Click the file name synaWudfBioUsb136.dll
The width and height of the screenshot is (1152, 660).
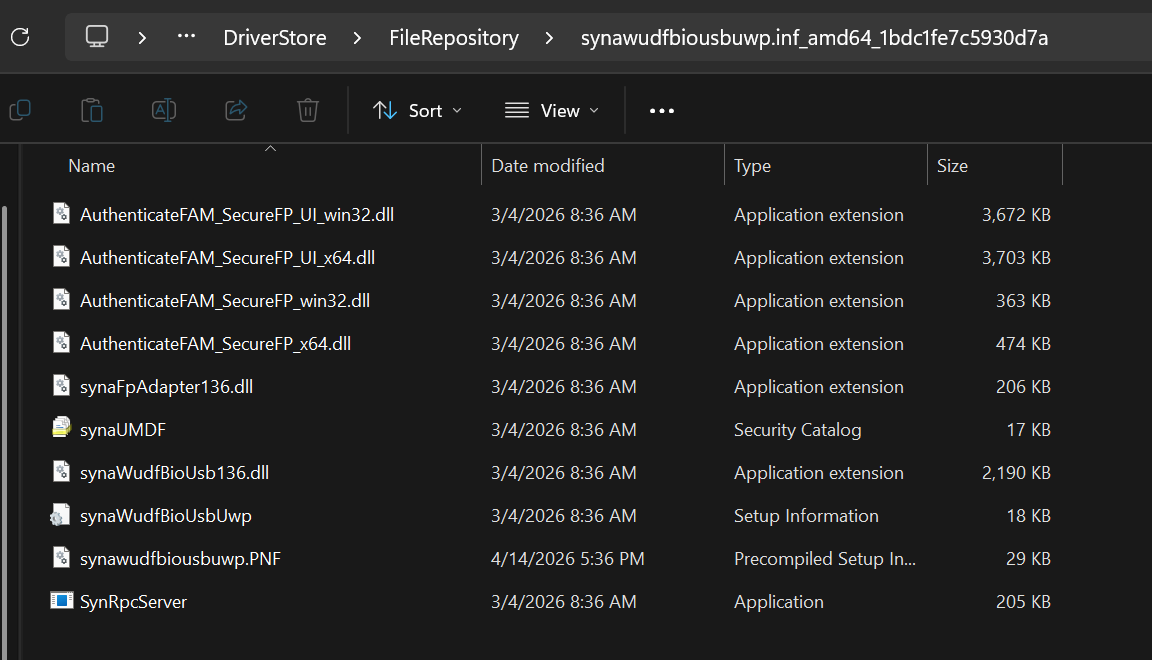(174, 473)
